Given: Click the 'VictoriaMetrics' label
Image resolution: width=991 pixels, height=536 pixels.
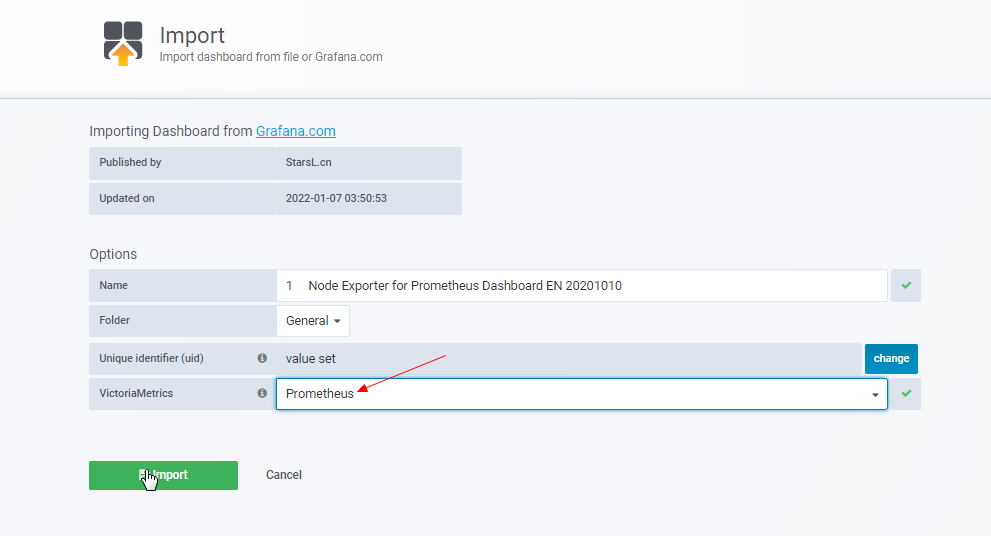Looking at the screenshot, I should tap(136, 393).
